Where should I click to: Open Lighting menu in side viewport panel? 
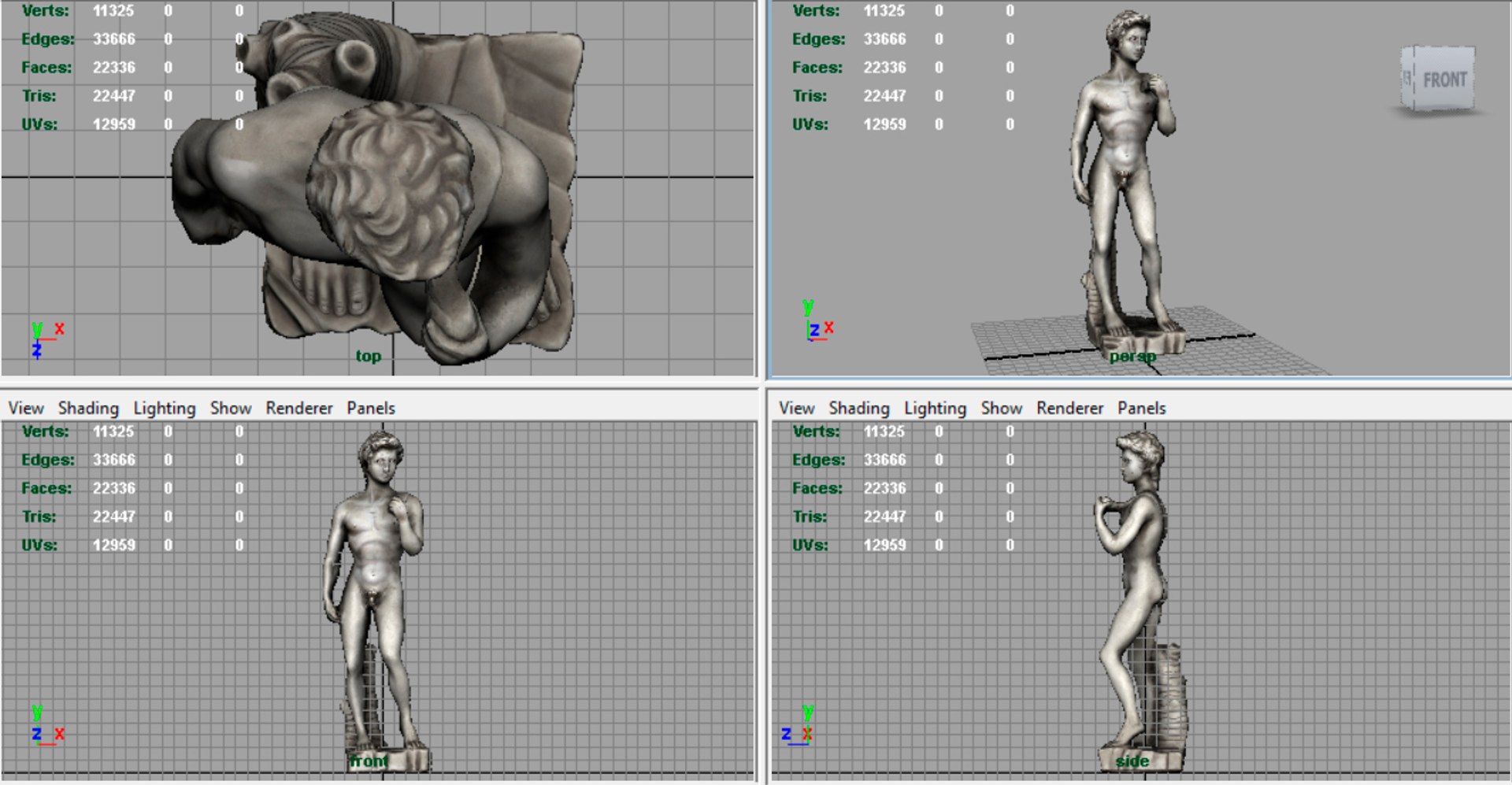(x=936, y=408)
